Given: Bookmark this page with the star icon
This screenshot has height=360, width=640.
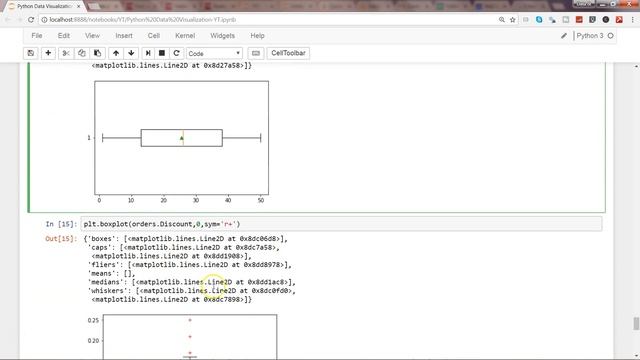Looking at the screenshot, I should (x=513, y=20).
